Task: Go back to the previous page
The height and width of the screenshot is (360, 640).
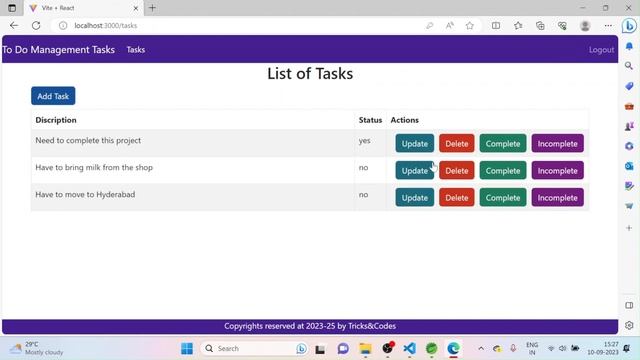Action: click(x=14, y=25)
